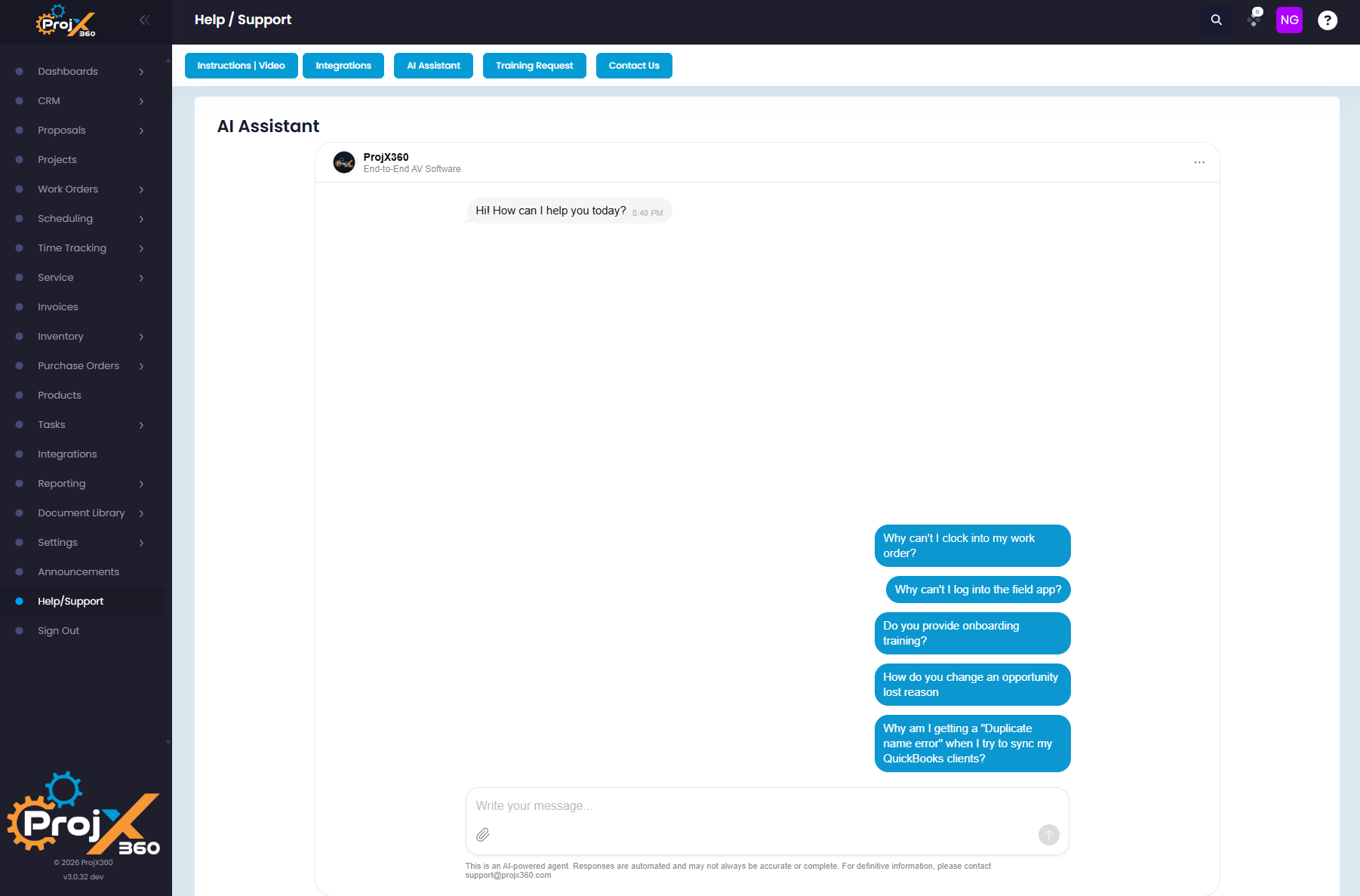Click the ProjX 360 logo at top left
The width and height of the screenshot is (1360, 896).
[66, 21]
